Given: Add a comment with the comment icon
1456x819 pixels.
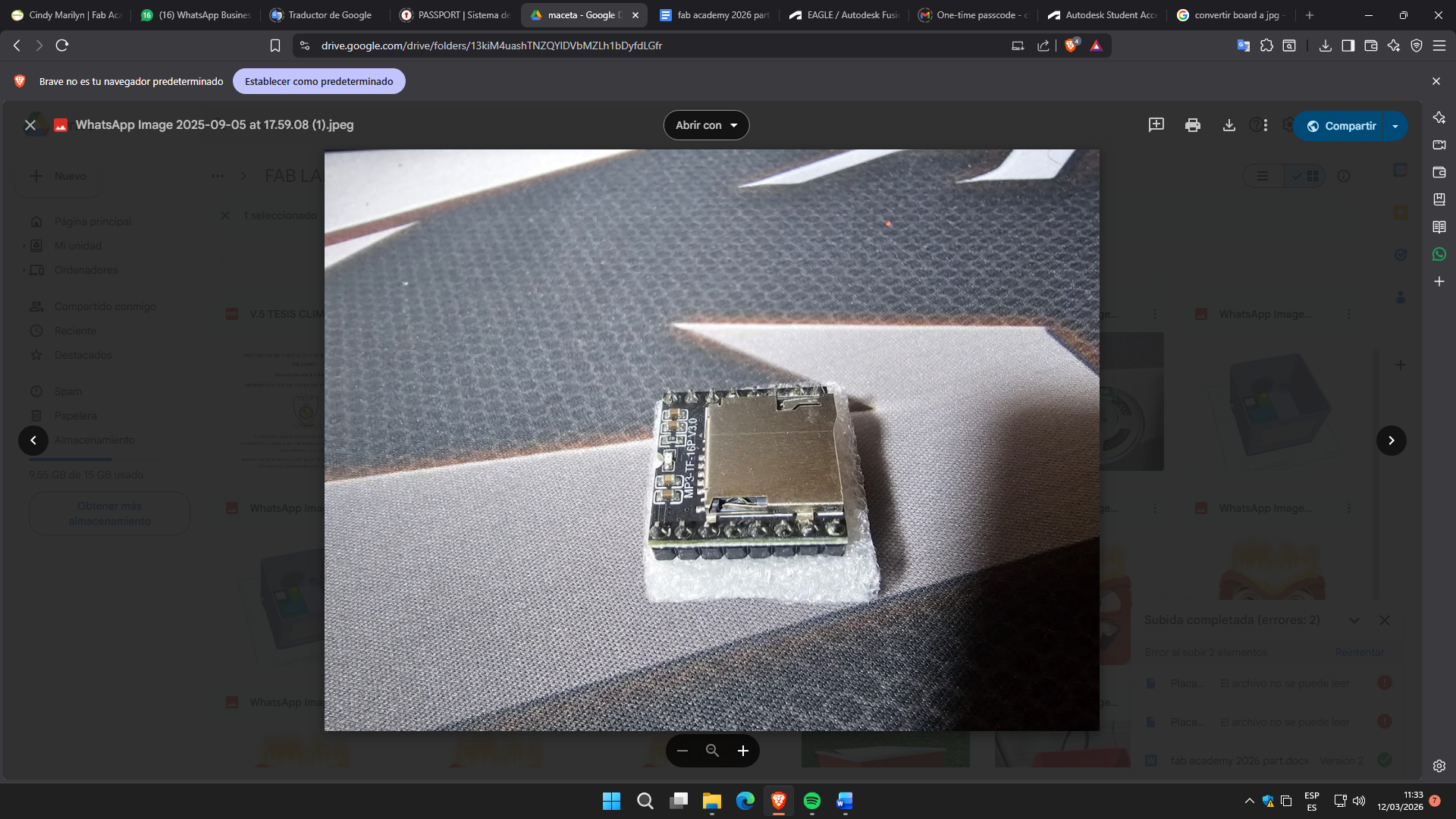Looking at the screenshot, I should click(1156, 125).
